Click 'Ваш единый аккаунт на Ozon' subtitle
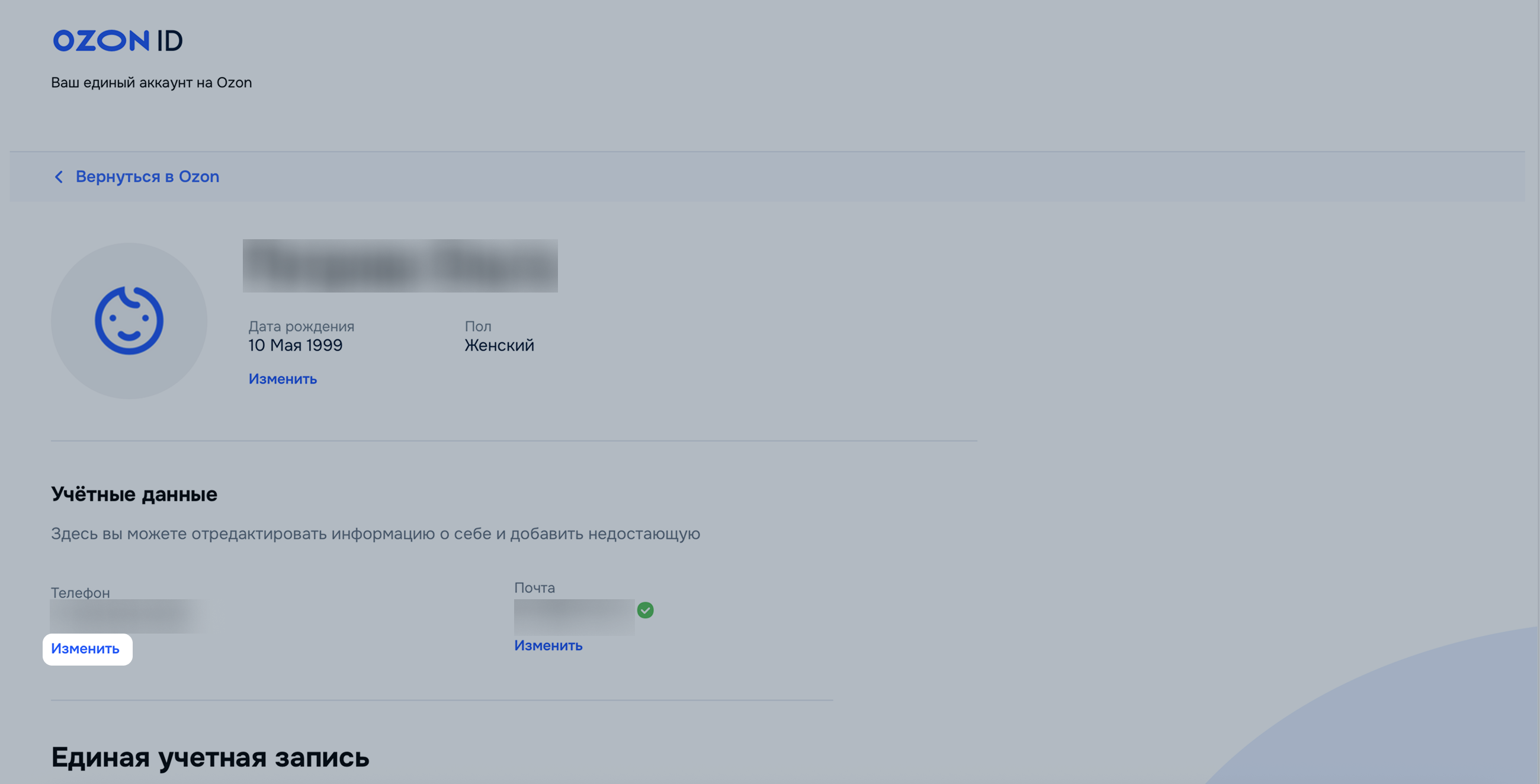Image resolution: width=1540 pixels, height=784 pixels. 151,82
